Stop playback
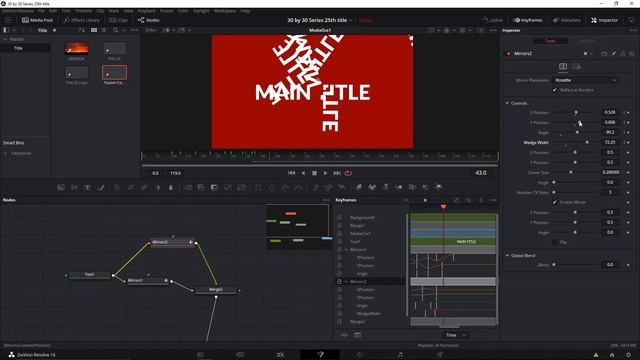Screen dimensions: 640x360 (x=314, y=173)
